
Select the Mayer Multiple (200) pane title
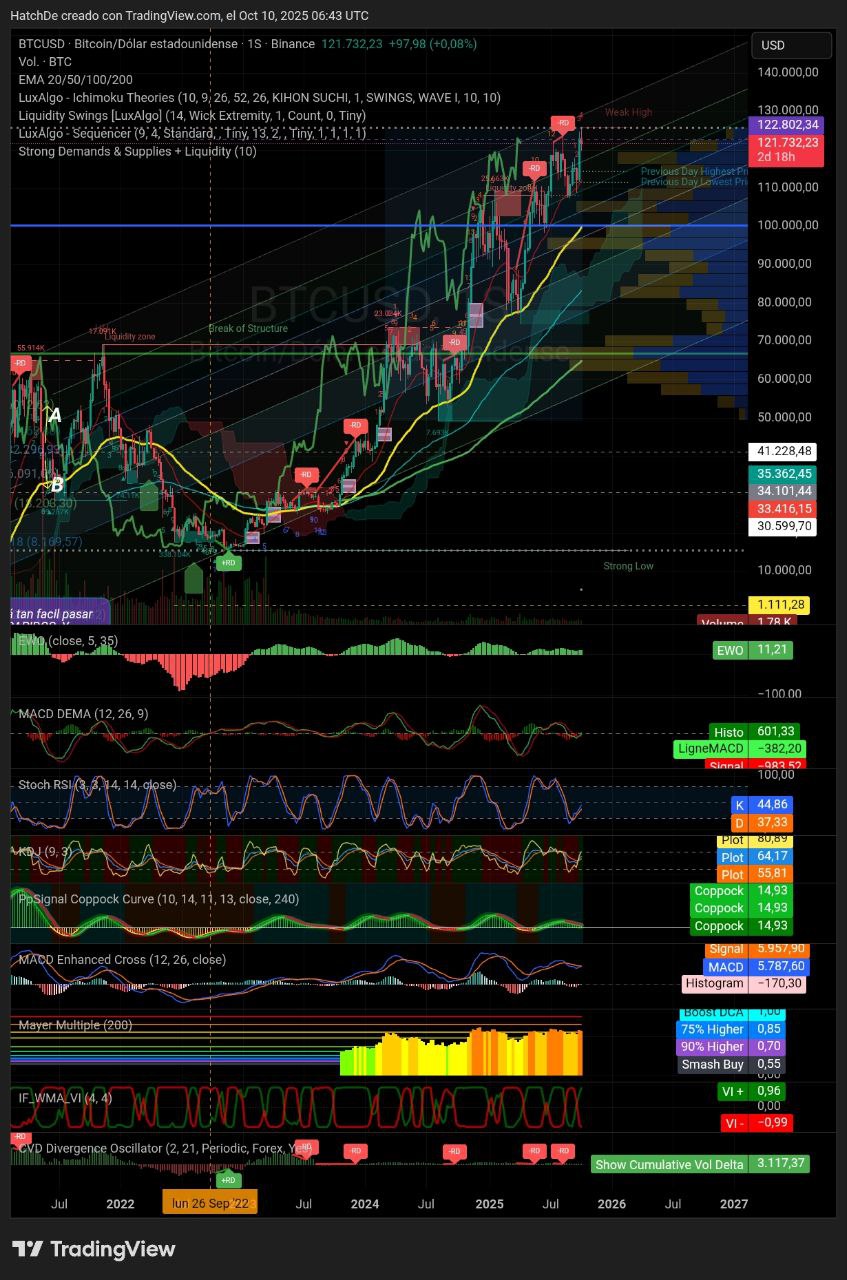click(x=75, y=1025)
